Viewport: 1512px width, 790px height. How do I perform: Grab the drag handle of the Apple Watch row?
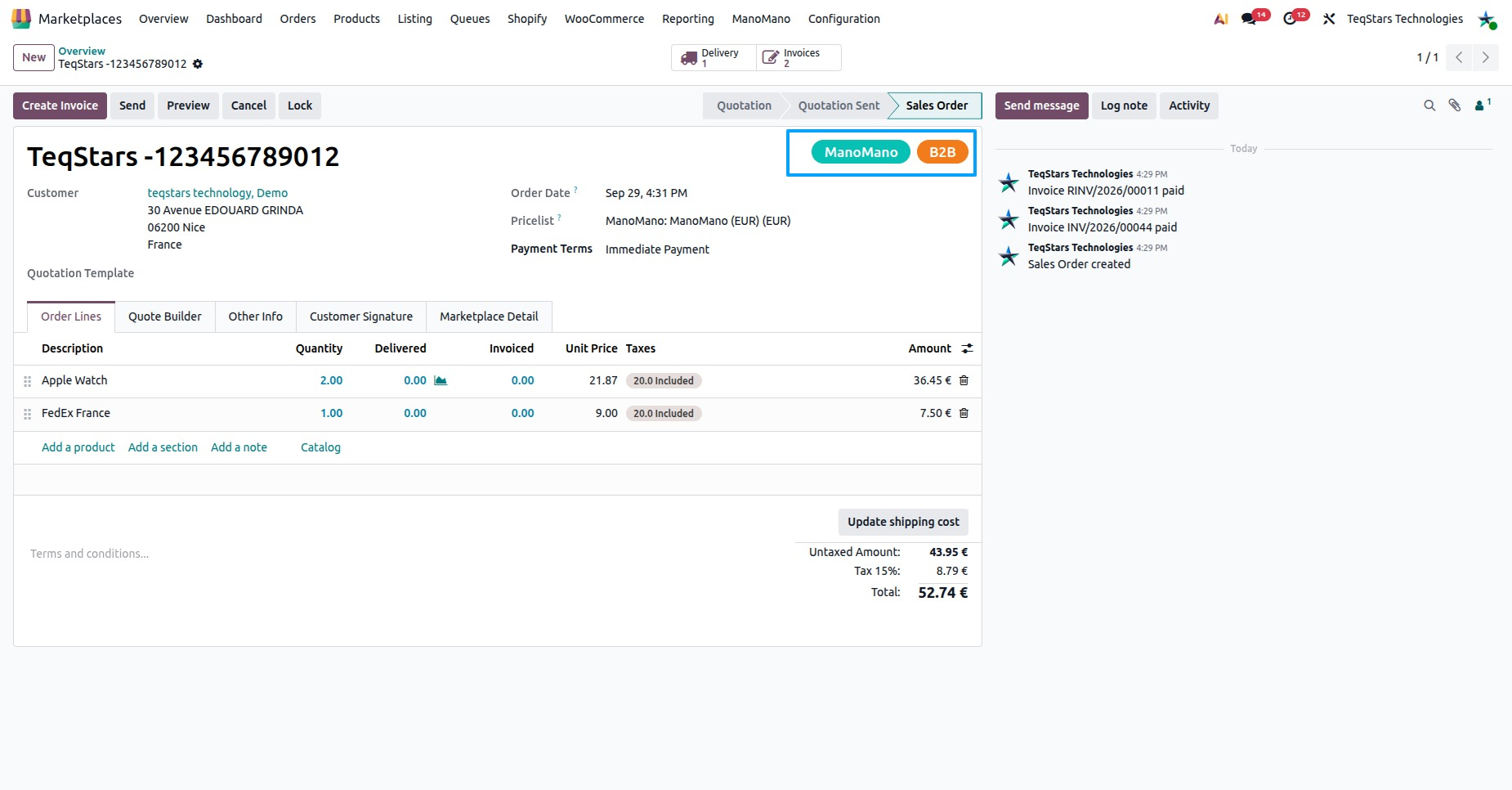pos(27,381)
